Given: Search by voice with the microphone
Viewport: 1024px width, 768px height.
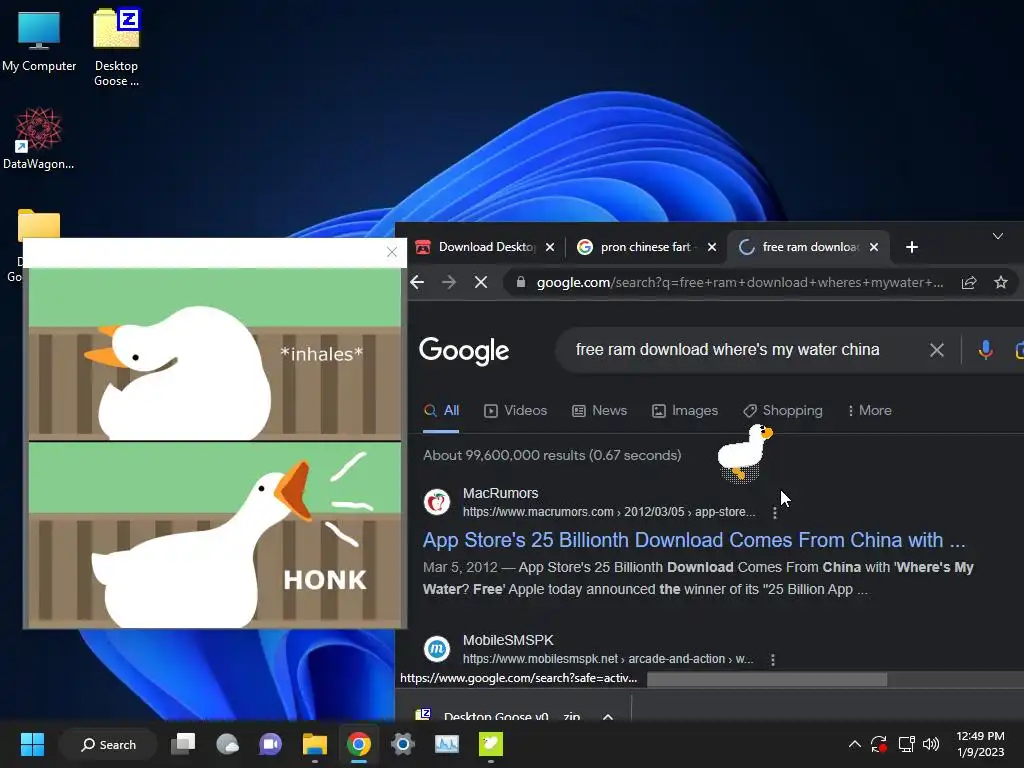Looking at the screenshot, I should coord(985,350).
